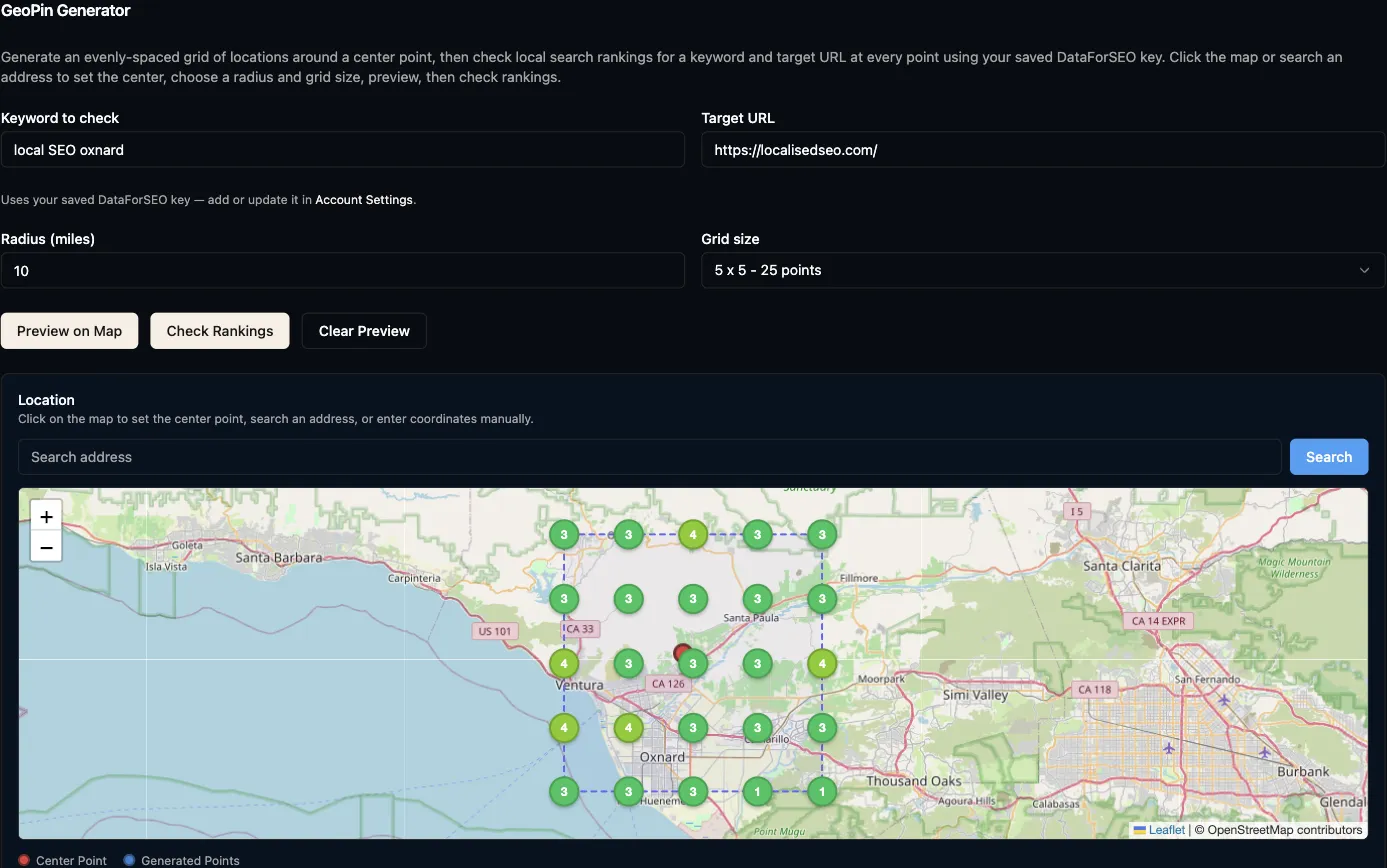Viewport: 1387px width, 868px height.
Task: Click the 4 marker directly above the Ventura label
Action: pos(564,663)
